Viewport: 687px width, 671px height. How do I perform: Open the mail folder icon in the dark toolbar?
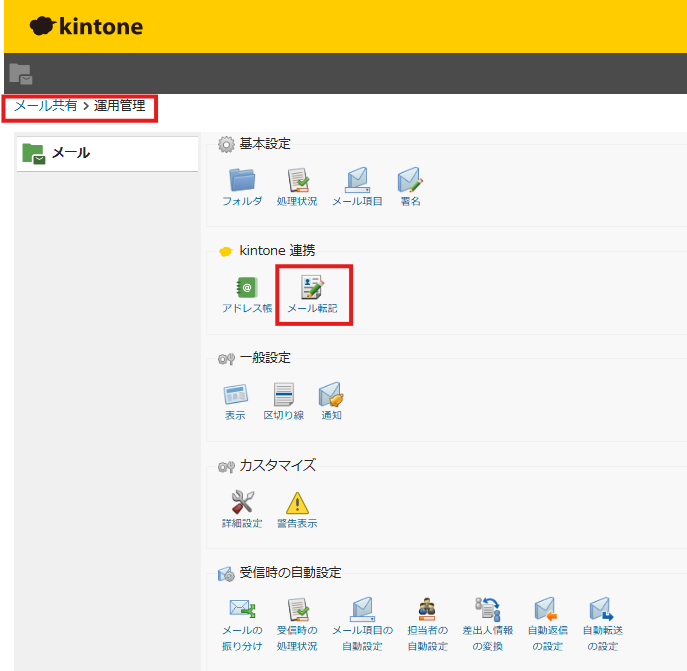(21, 74)
